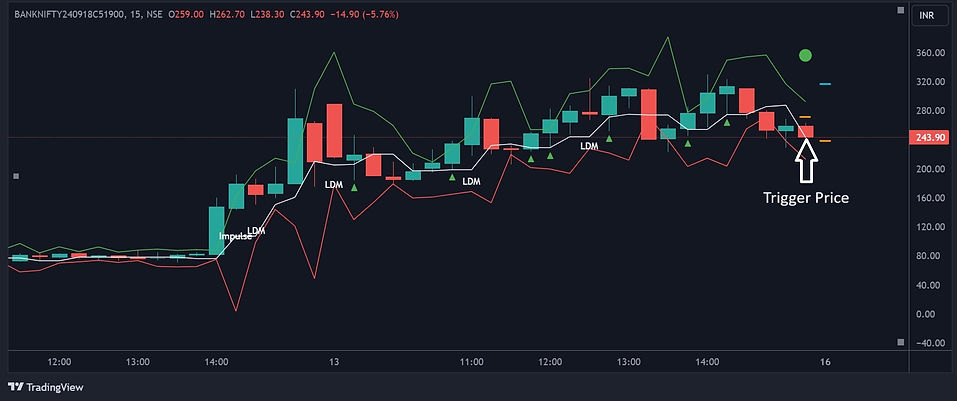
Task: Select the cyan dash marker
Action: pyautogui.click(x=825, y=85)
